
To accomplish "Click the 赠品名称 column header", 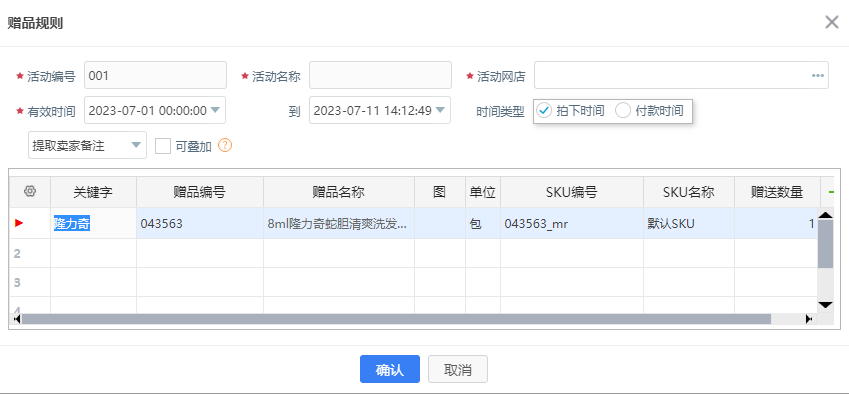I will (339, 192).
